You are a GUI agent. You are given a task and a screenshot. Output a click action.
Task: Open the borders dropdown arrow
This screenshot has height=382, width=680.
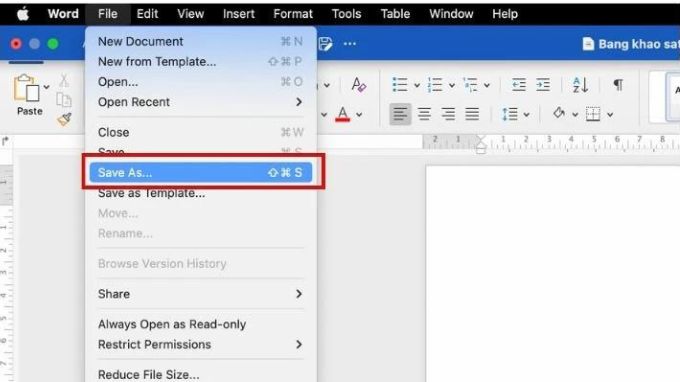point(610,115)
